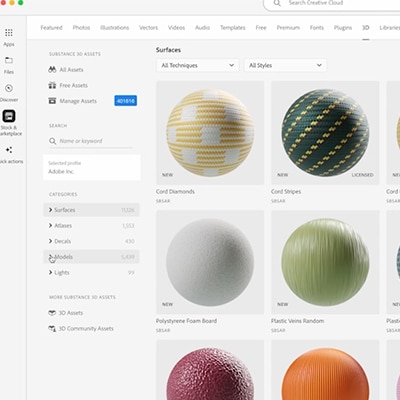Switch to the Vectors tab
400x400 pixels.
148,28
